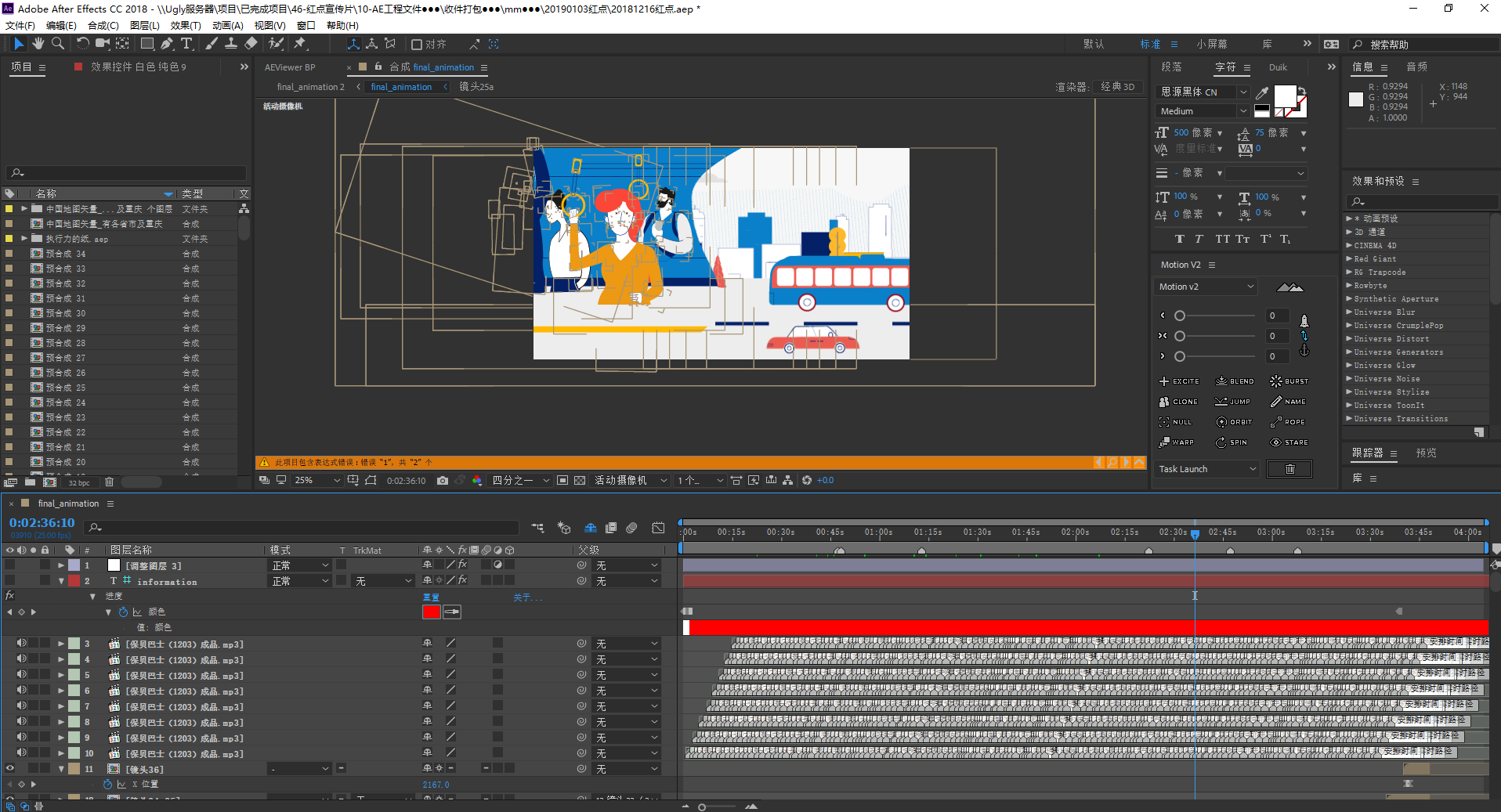1501x812 pixels.
Task: Select the 小屏幕 workspace
Action: click(x=1211, y=44)
